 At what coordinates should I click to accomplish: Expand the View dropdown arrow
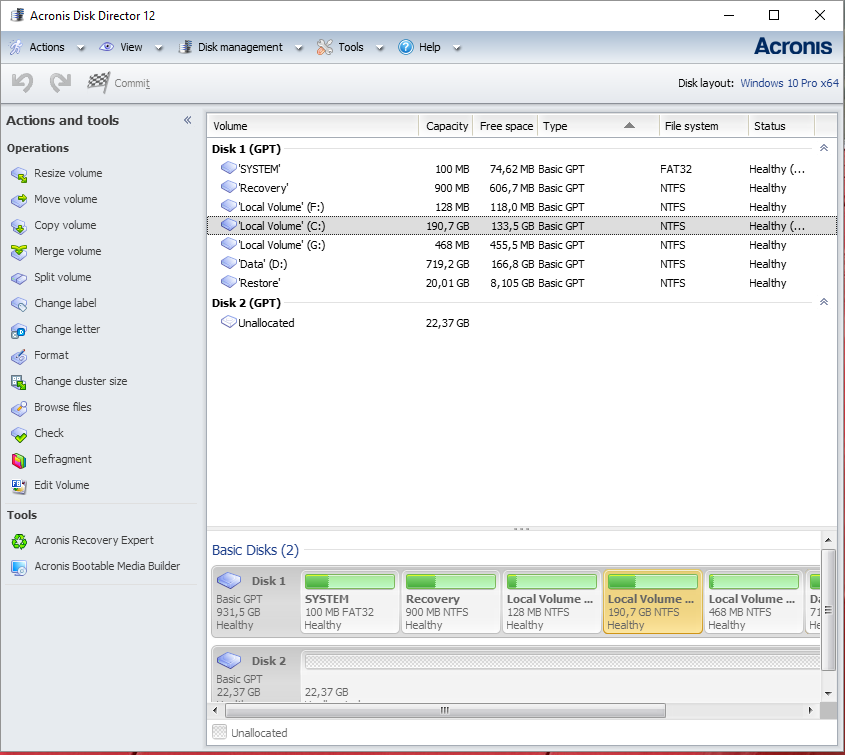tap(159, 48)
